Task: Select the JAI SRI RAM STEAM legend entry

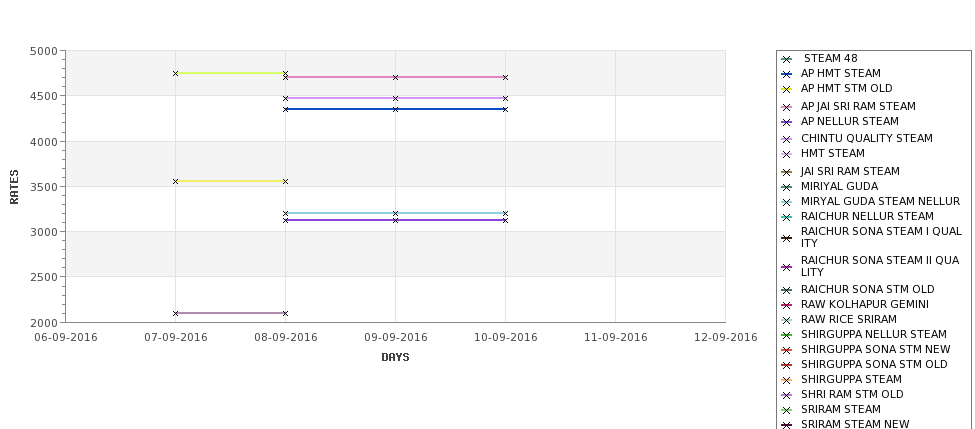Action: coord(850,172)
